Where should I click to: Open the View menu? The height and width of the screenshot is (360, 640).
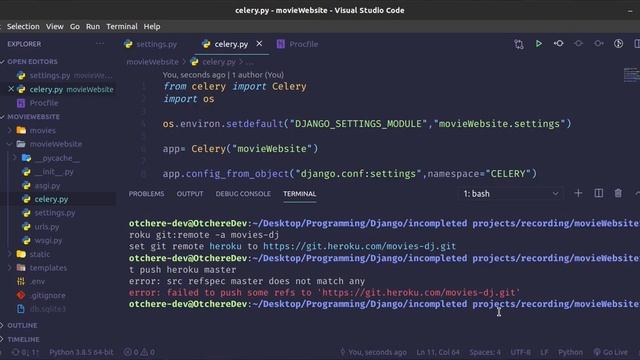(x=54, y=27)
